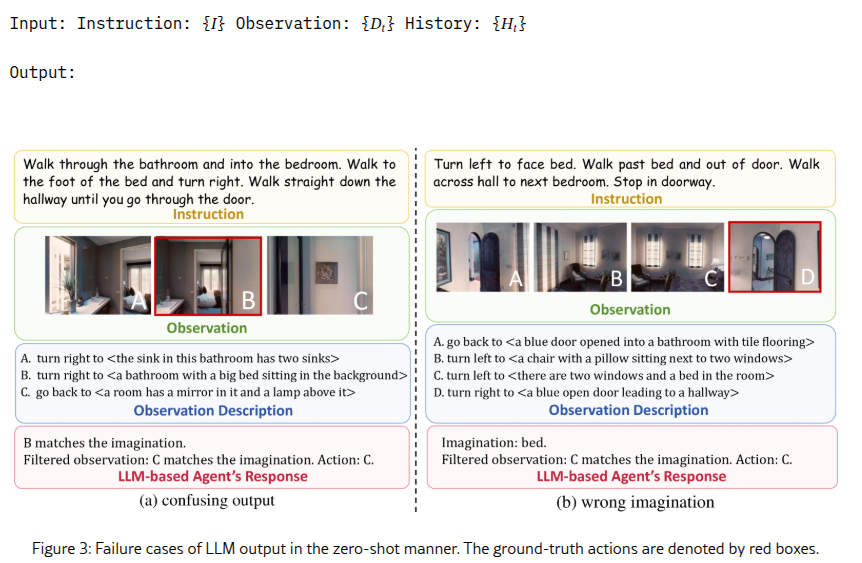Image resolution: width=862 pixels, height=563 pixels.
Task: Click caption '(b) wrong imagination'
Action: pyautogui.click(x=635, y=503)
